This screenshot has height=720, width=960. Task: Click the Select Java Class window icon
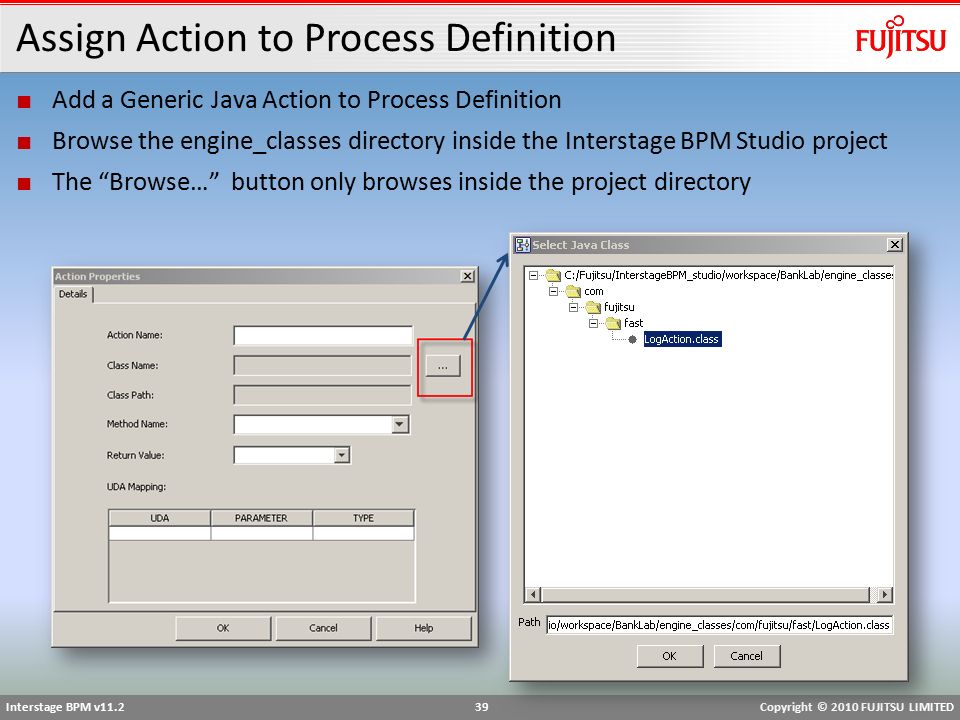[x=522, y=245]
